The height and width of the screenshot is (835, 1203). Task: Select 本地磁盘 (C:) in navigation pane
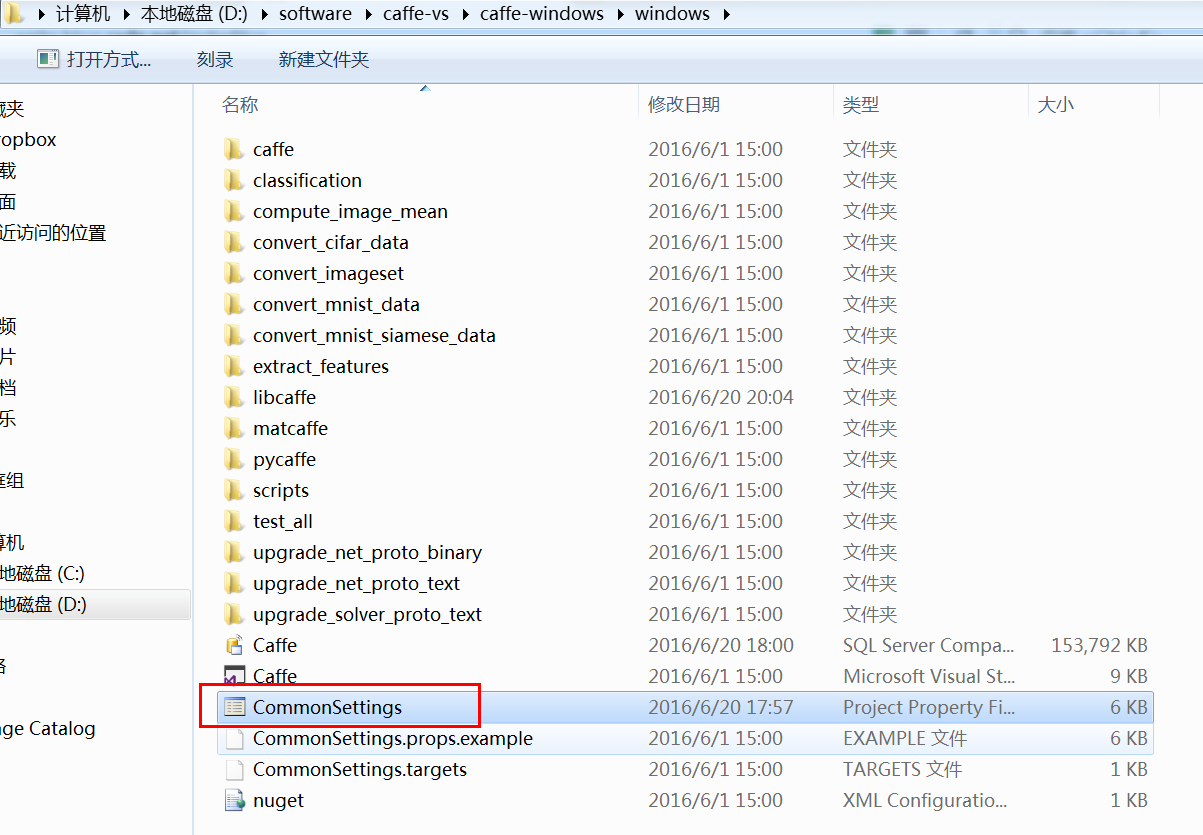click(42, 573)
